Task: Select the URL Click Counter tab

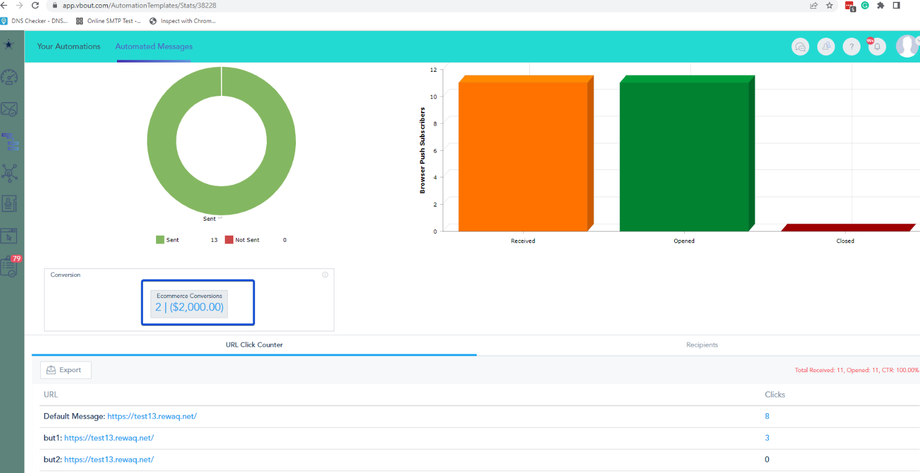Action: [x=254, y=345]
